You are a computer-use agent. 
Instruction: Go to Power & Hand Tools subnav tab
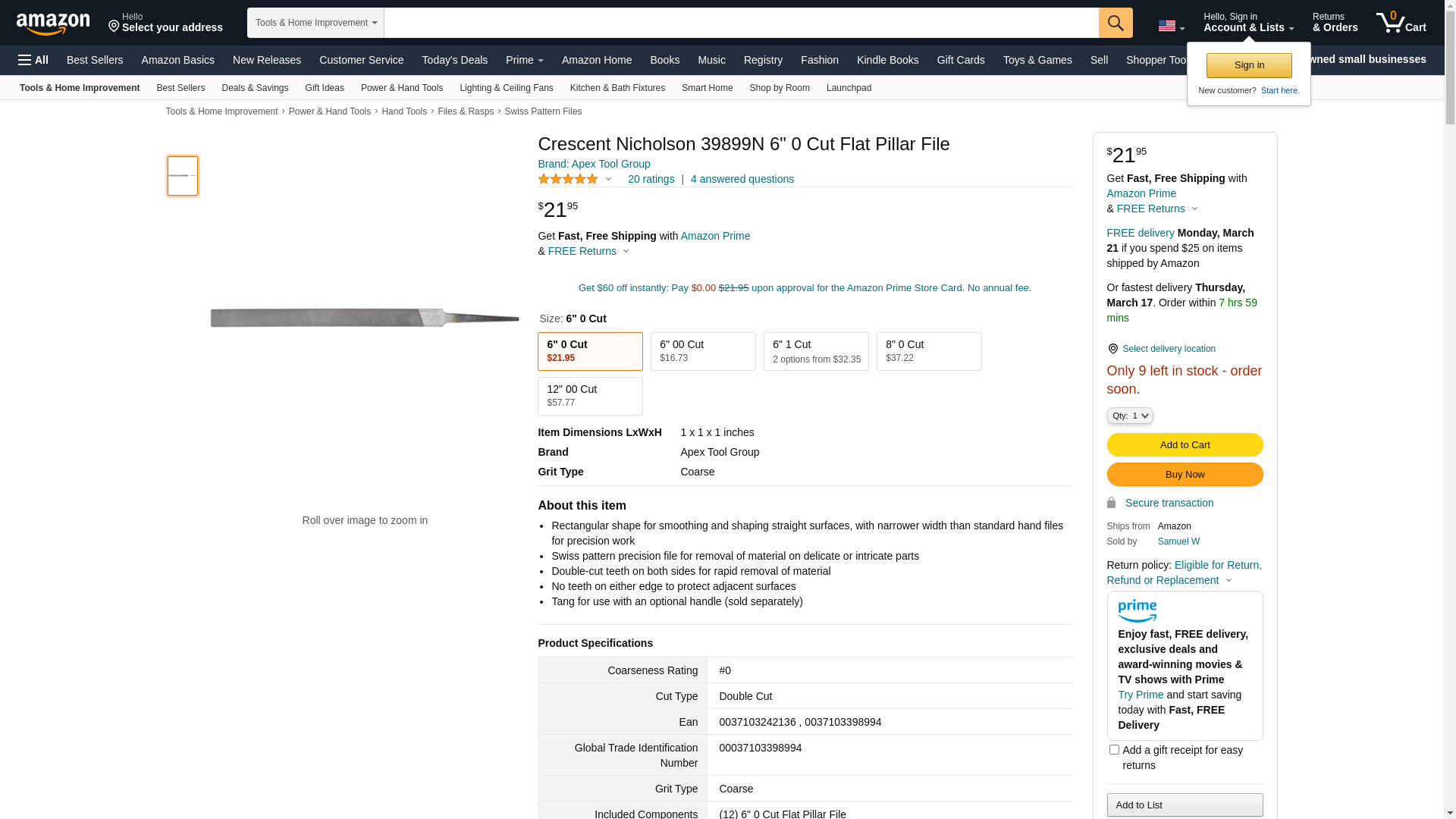[x=401, y=88]
